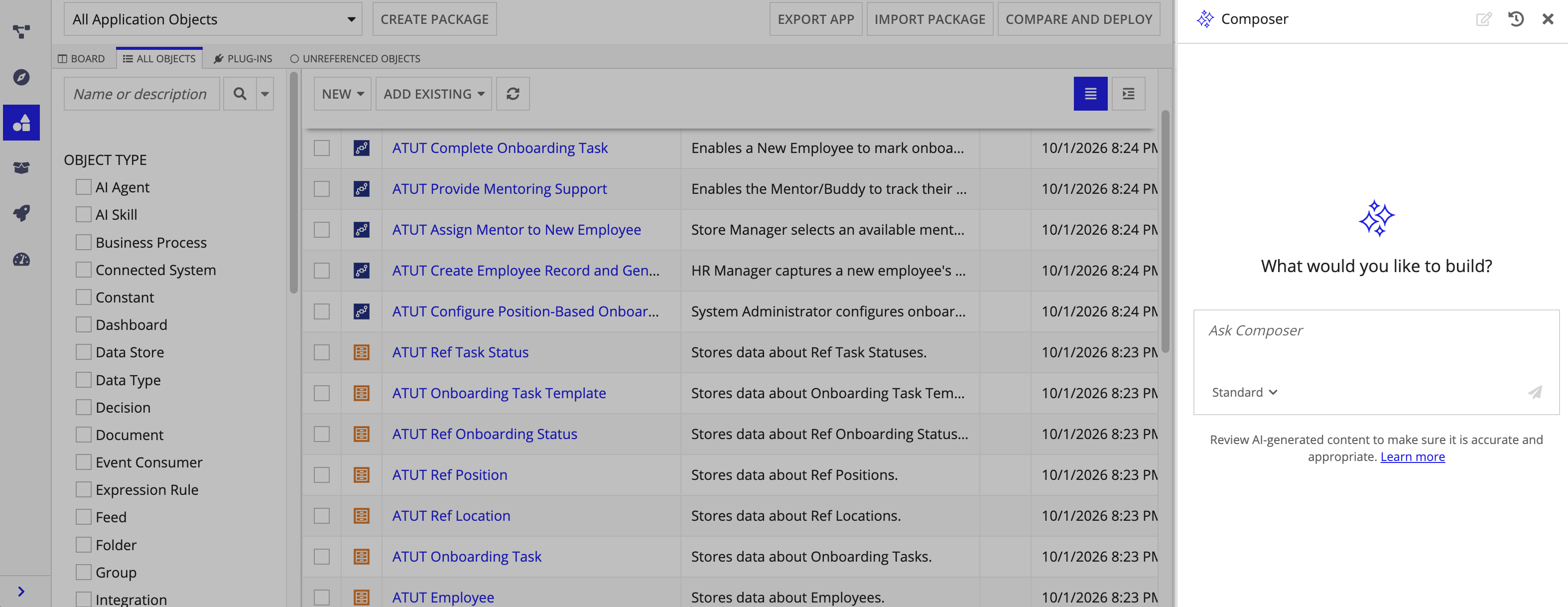Open the All Application Objects dropdown

[x=212, y=19]
